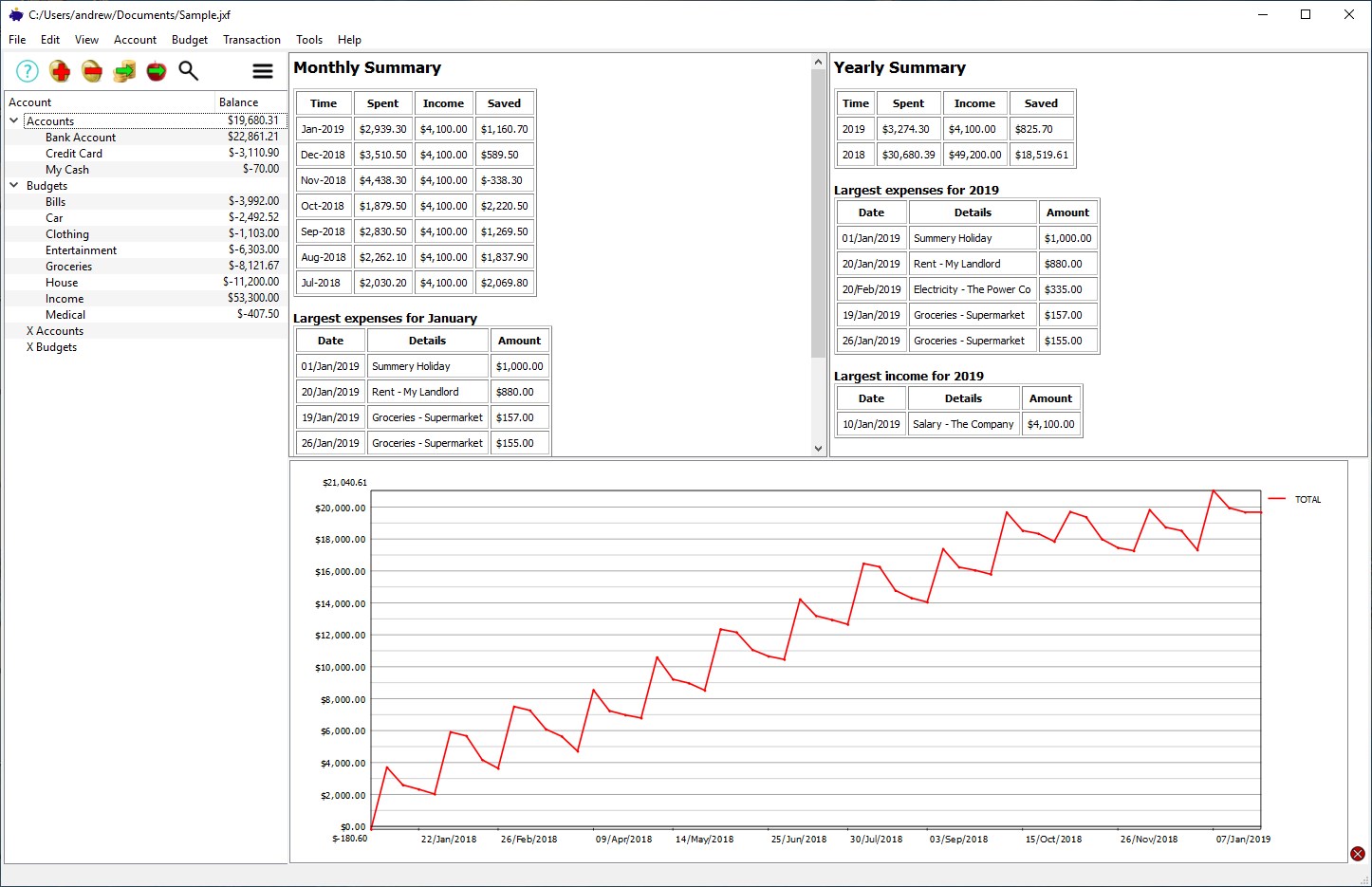
Task: Click the Jul-2018 monthly row
Action: (x=416, y=283)
